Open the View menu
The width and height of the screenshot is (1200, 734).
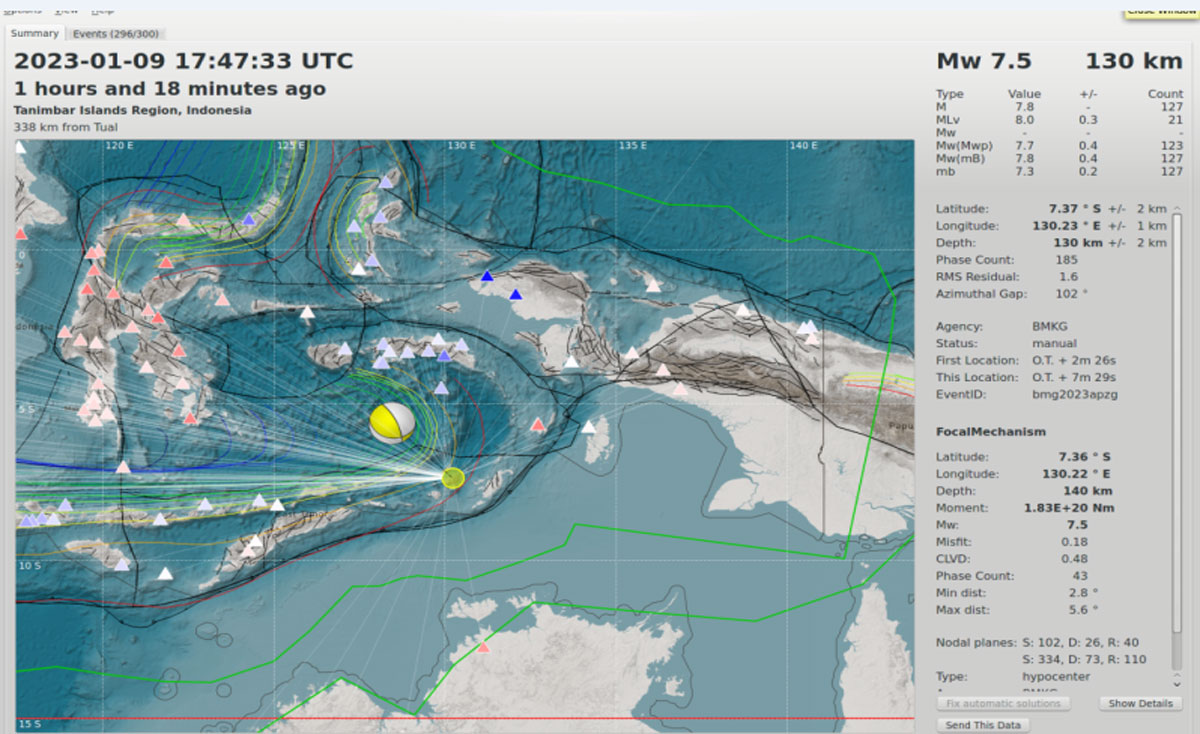[66, 10]
